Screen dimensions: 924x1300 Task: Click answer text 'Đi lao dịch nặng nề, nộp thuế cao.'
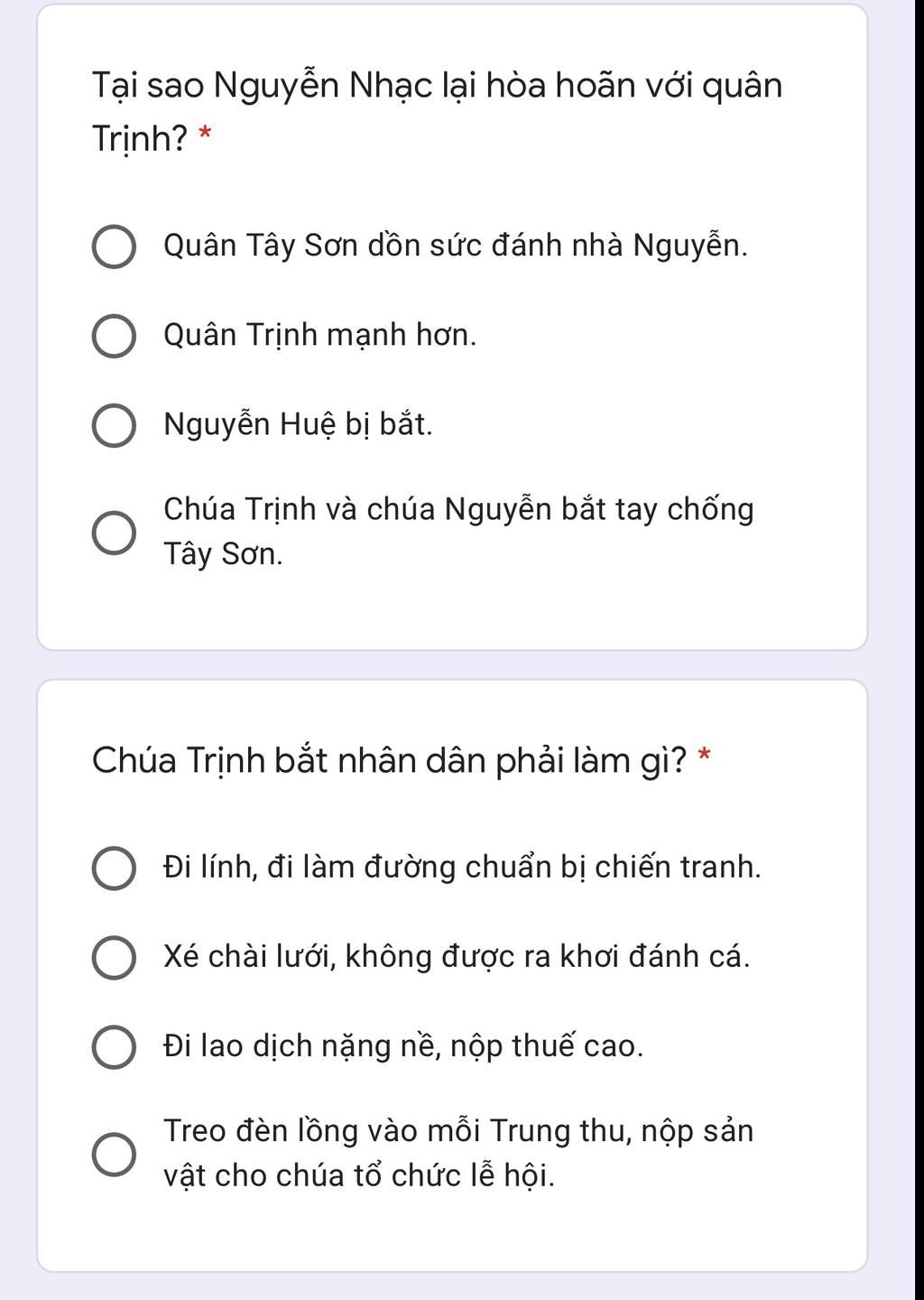click(x=403, y=1045)
